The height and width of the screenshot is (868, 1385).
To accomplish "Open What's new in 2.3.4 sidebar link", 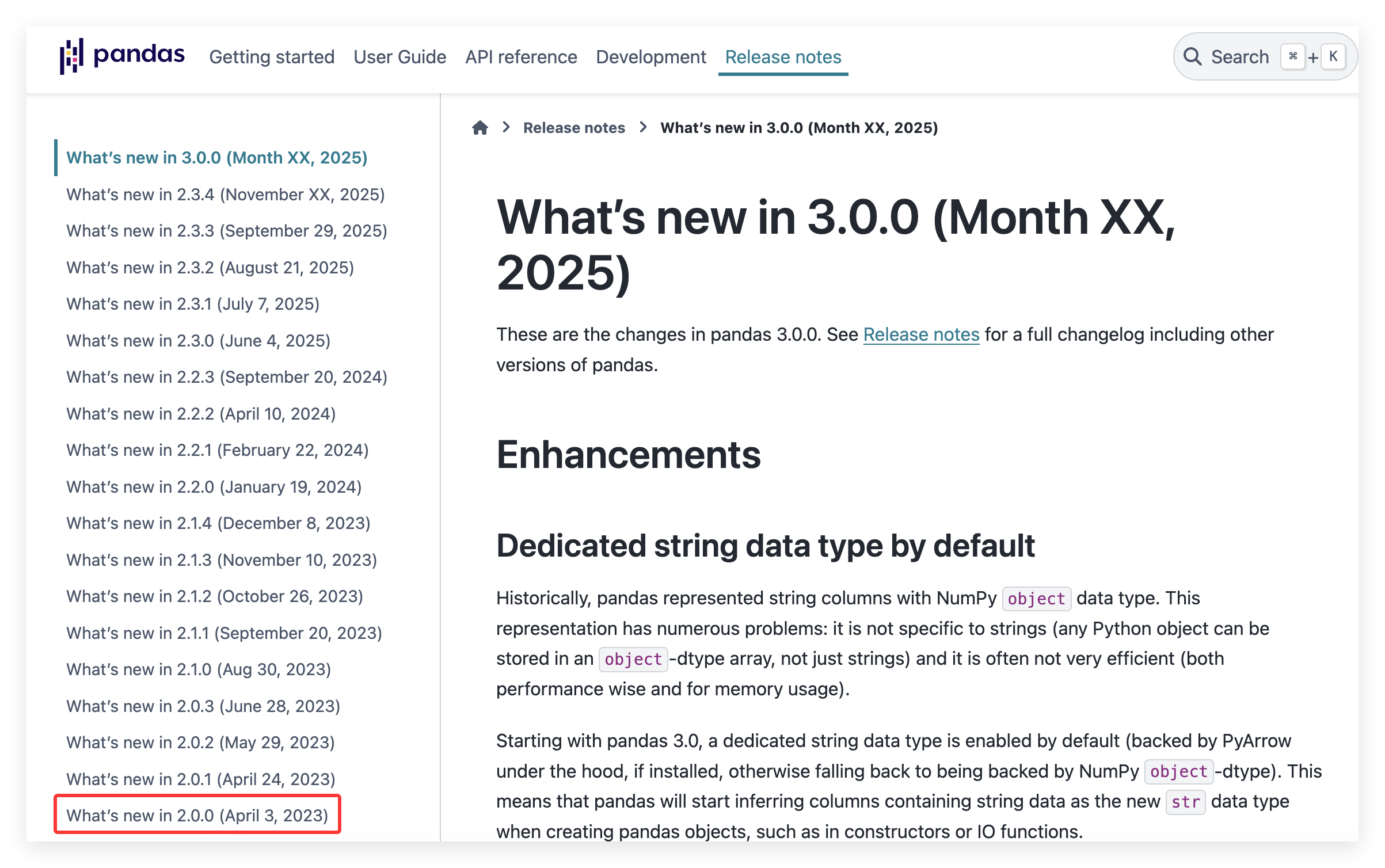I will 225,195.
